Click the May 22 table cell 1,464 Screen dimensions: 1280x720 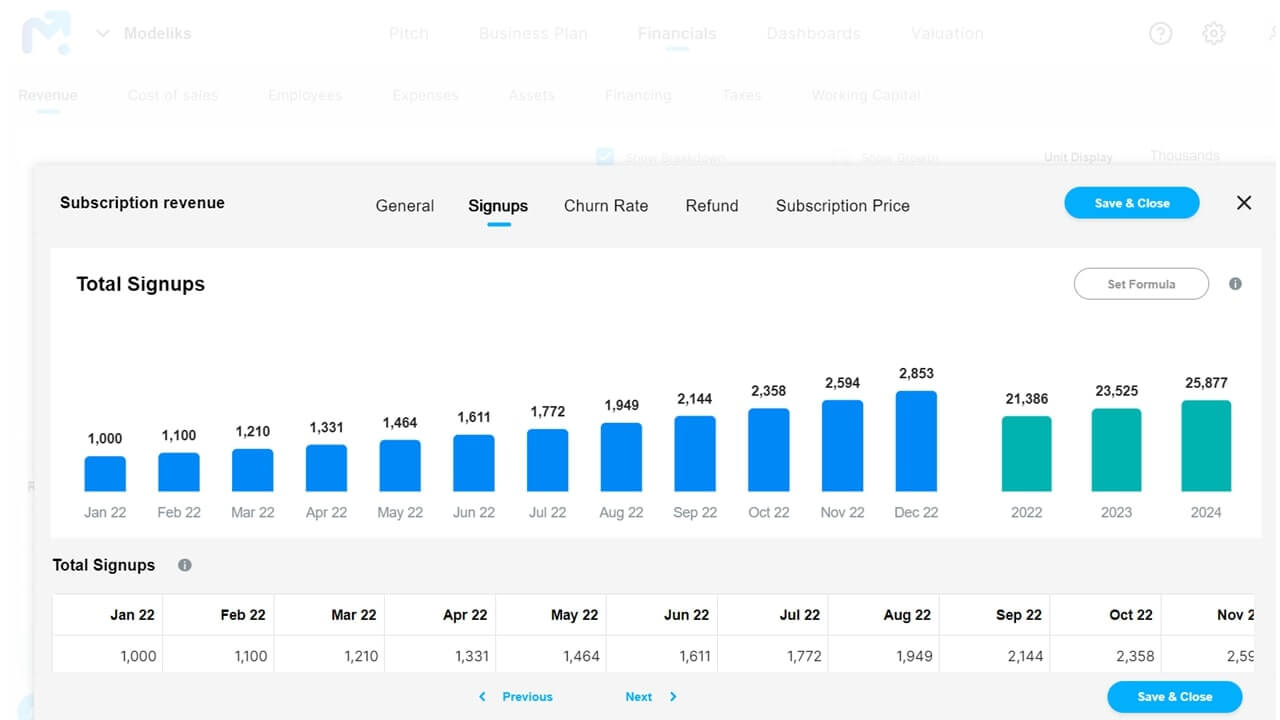[x=551, y=656]
